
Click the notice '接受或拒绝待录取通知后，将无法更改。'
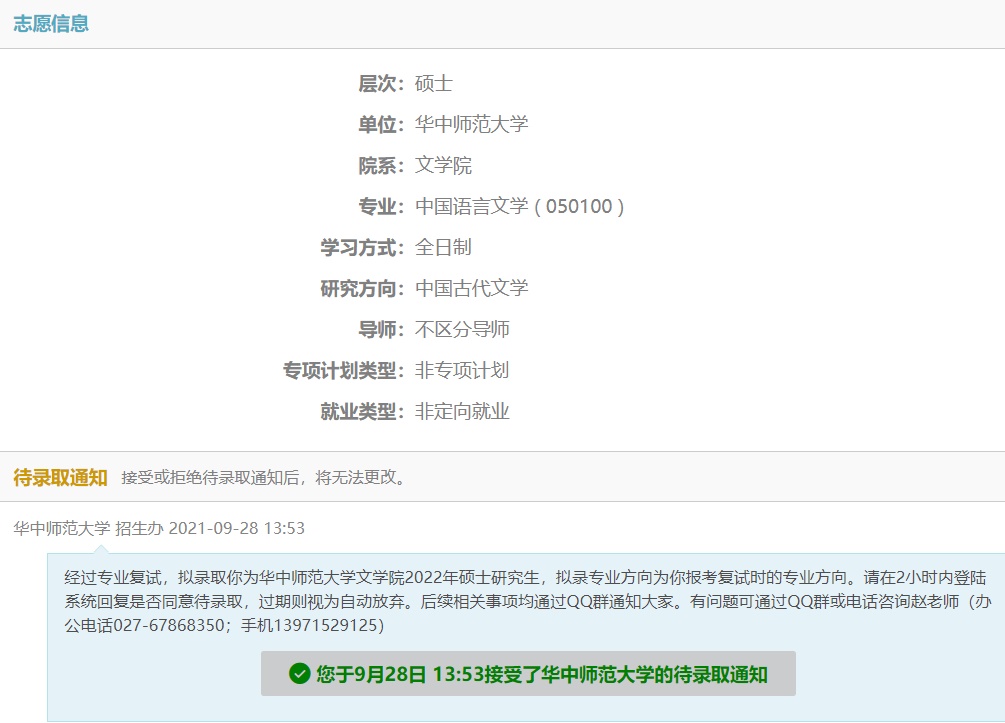coord(265,478)
